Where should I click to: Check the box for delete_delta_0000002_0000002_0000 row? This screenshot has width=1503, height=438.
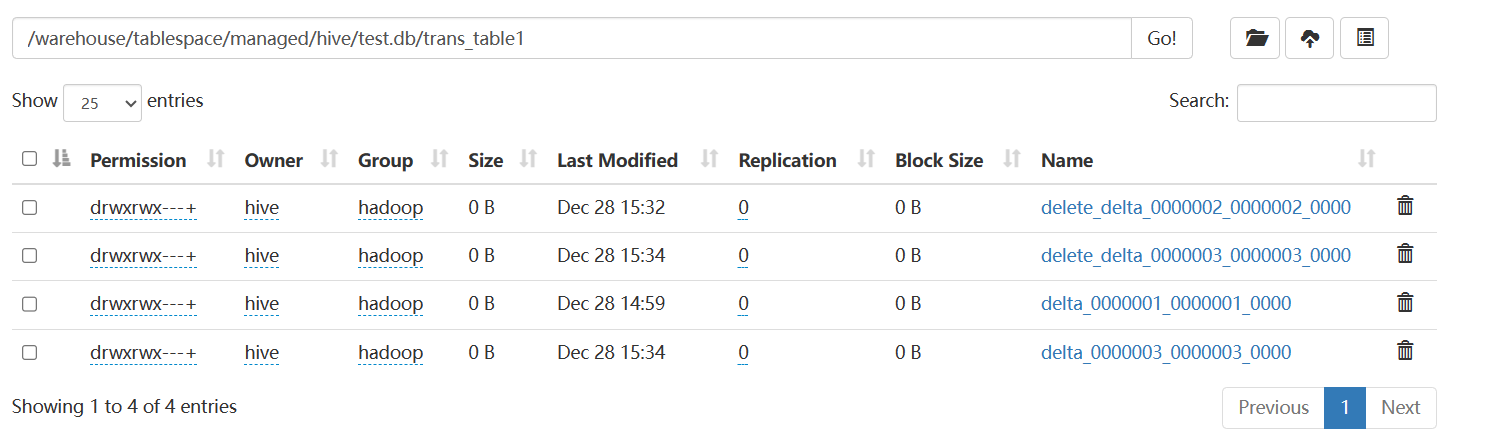coord(29,207)
